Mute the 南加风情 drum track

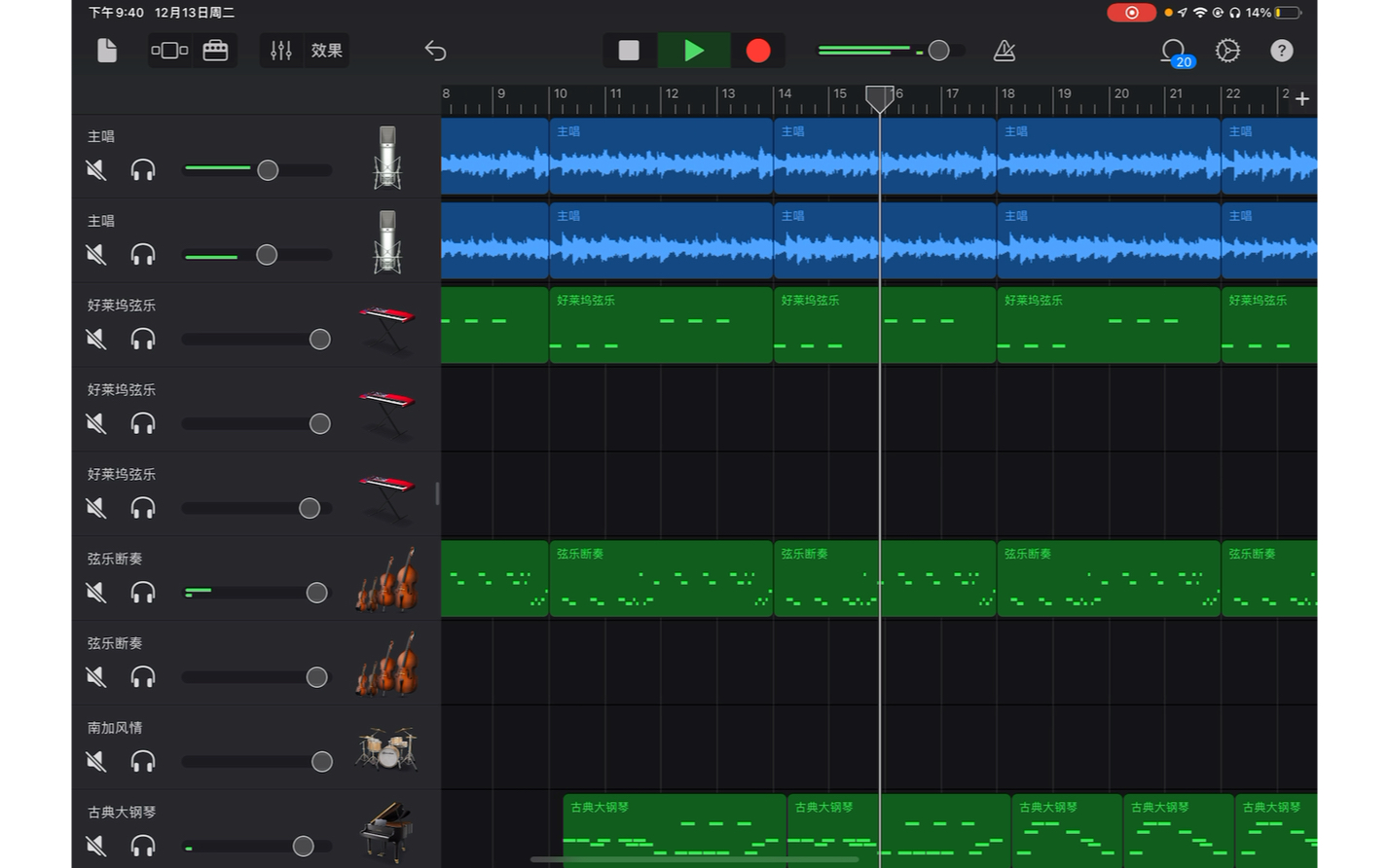click(95, 761)
